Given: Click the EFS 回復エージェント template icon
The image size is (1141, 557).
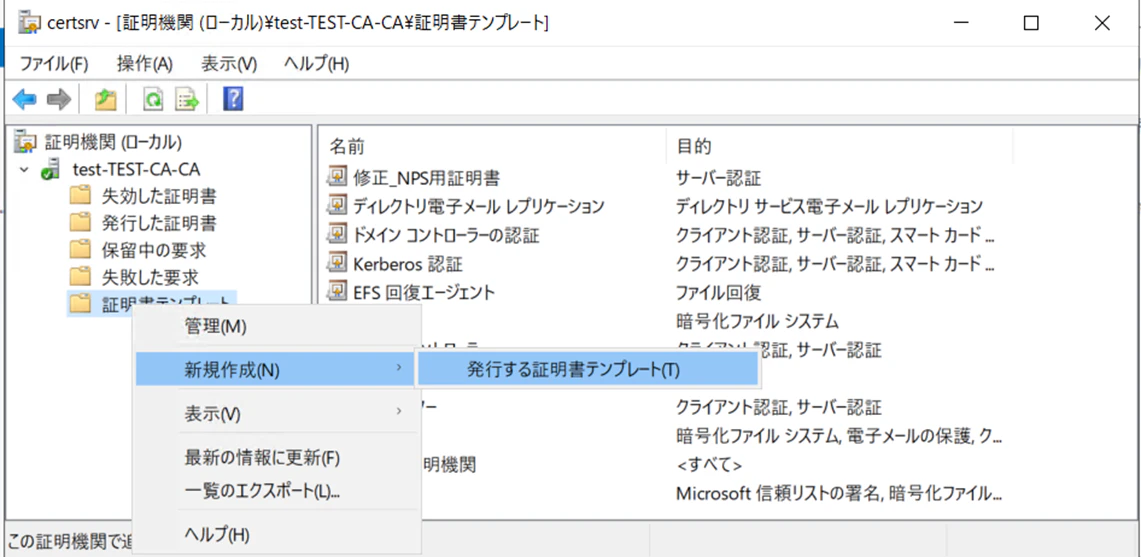Looking at the screenshot, I should [337, 292].
